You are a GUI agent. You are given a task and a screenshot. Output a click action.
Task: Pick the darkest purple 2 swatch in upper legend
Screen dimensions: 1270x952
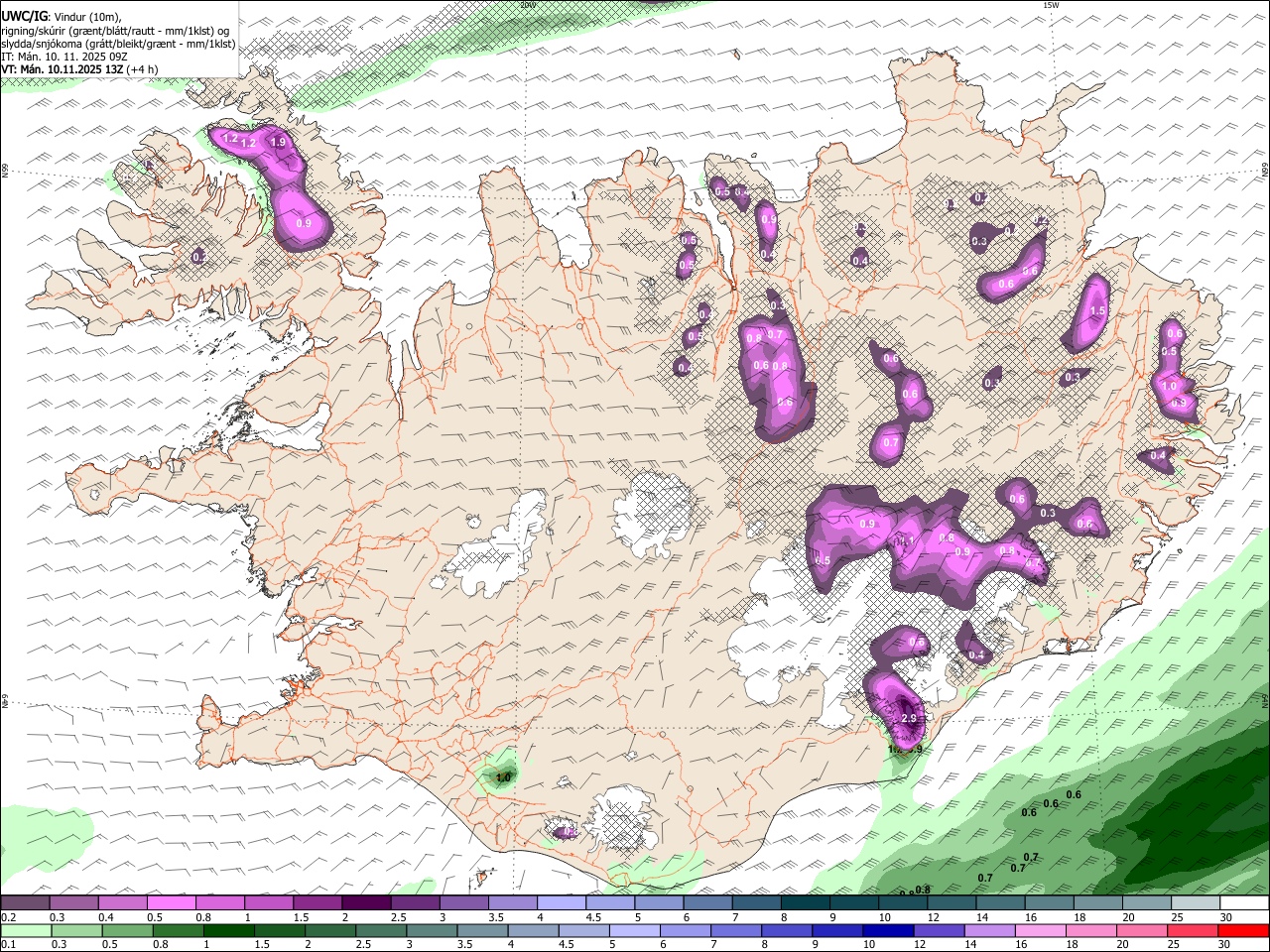[x=366, y=902]
